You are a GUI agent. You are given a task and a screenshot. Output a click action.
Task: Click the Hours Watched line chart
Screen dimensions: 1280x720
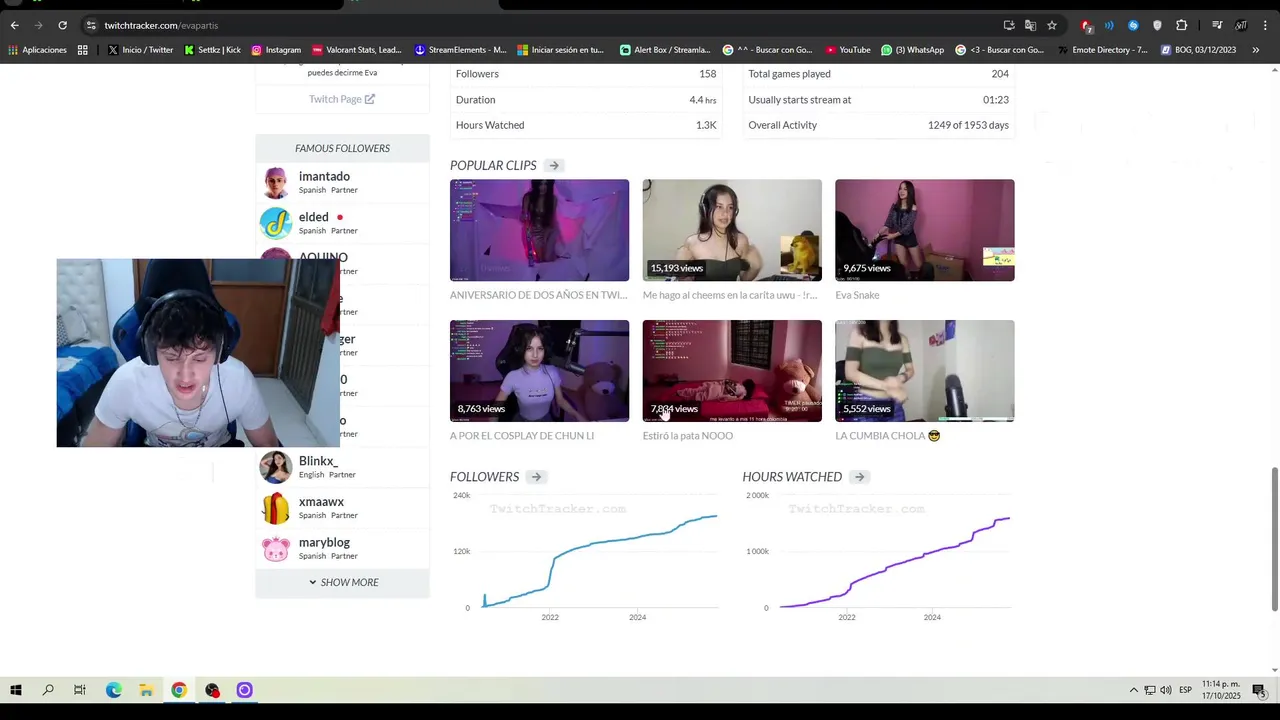click(x=880, y=555)
